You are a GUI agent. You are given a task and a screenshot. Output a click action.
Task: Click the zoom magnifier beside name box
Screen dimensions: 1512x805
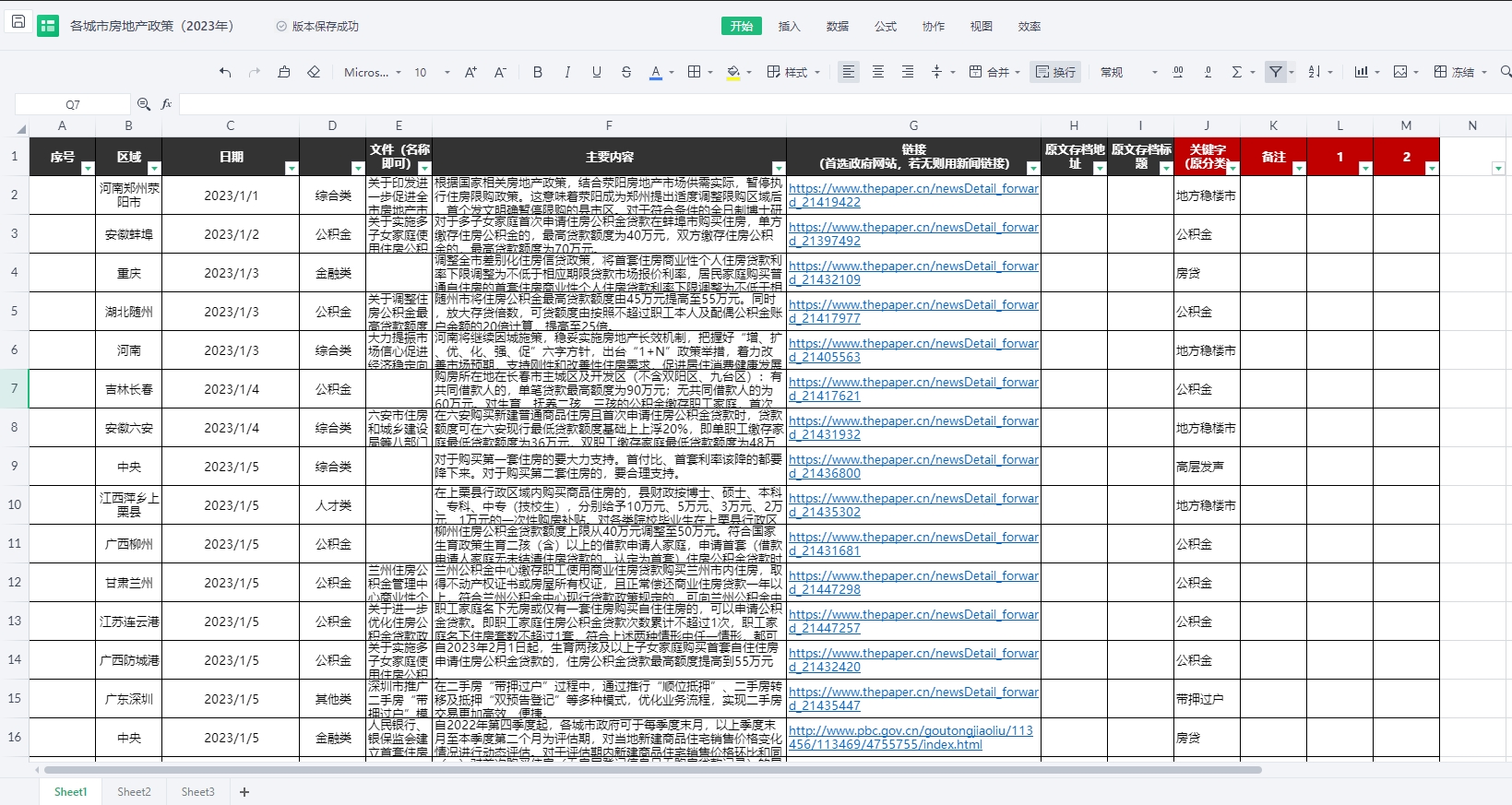144,104
